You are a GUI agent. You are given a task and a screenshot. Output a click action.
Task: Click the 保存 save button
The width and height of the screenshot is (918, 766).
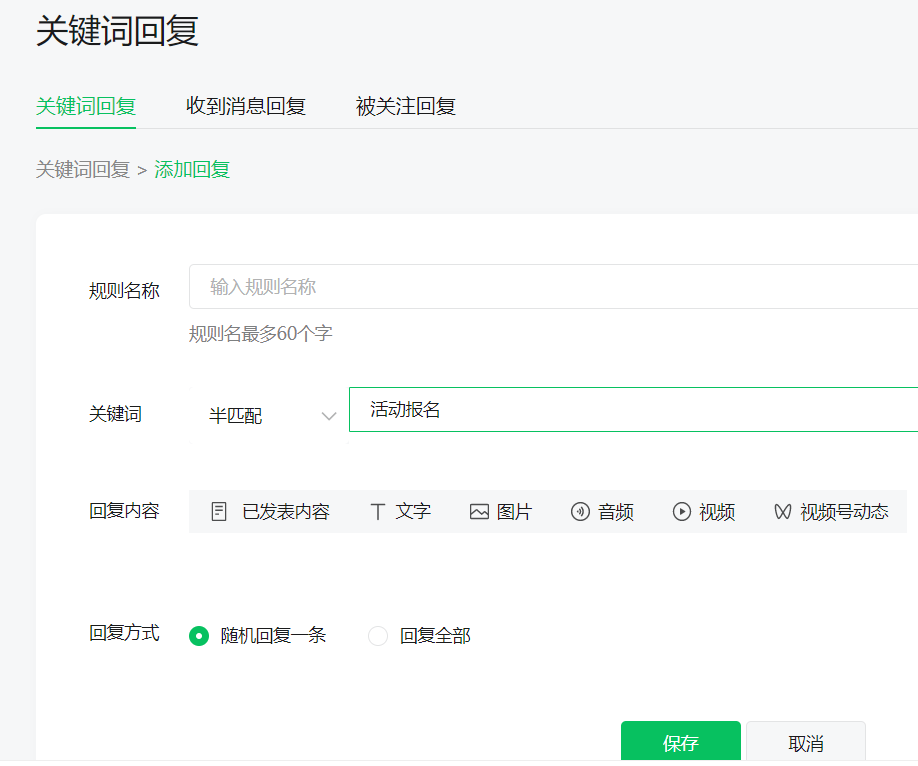pos(680,743)
